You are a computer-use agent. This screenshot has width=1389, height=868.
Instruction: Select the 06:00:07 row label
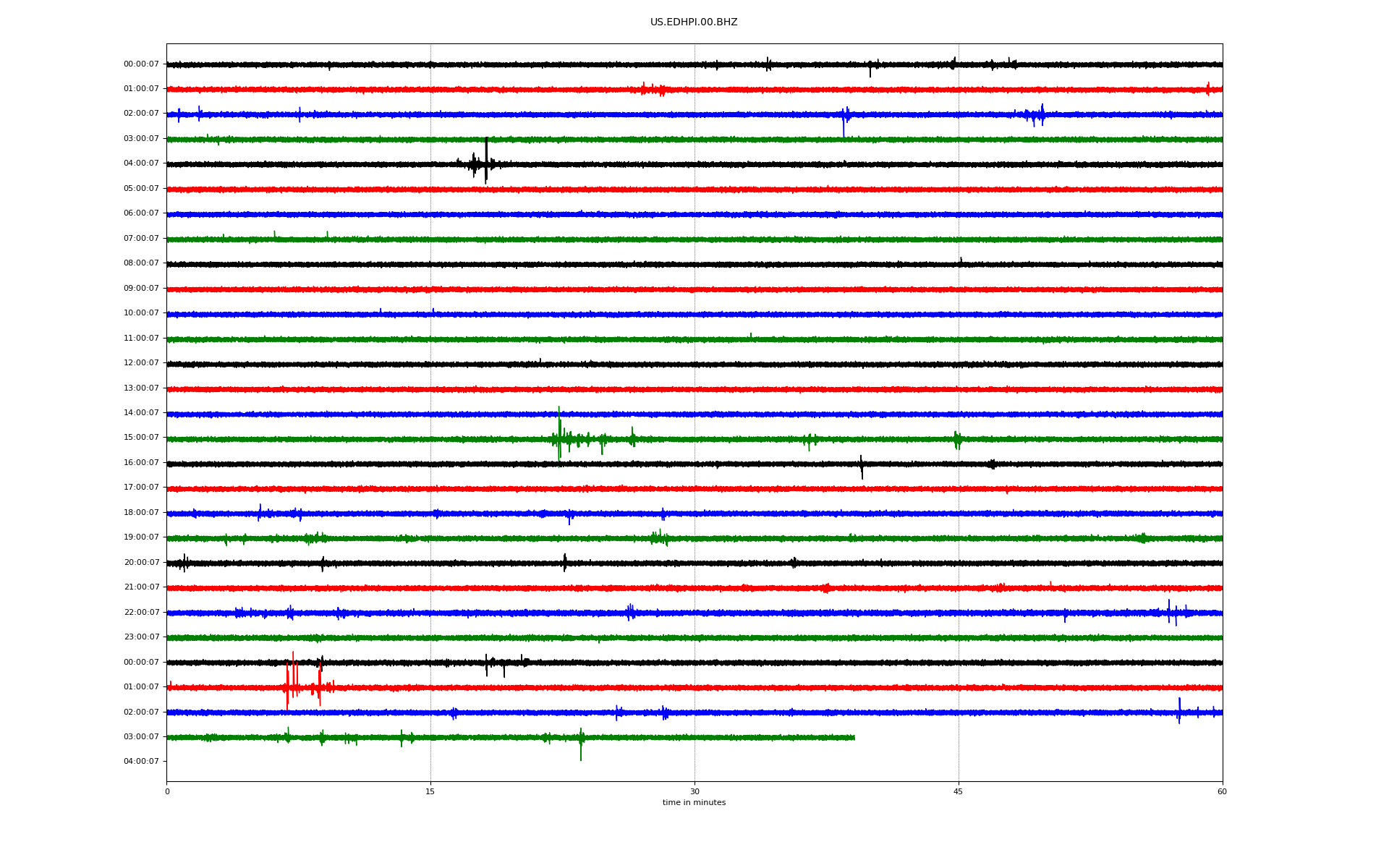coord(141,213)
